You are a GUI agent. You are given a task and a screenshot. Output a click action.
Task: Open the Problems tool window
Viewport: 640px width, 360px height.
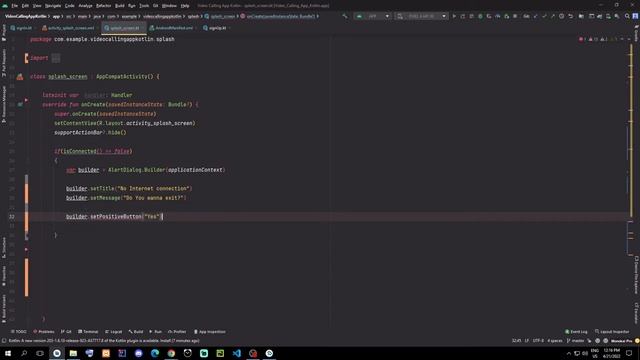tap(44, 332)
